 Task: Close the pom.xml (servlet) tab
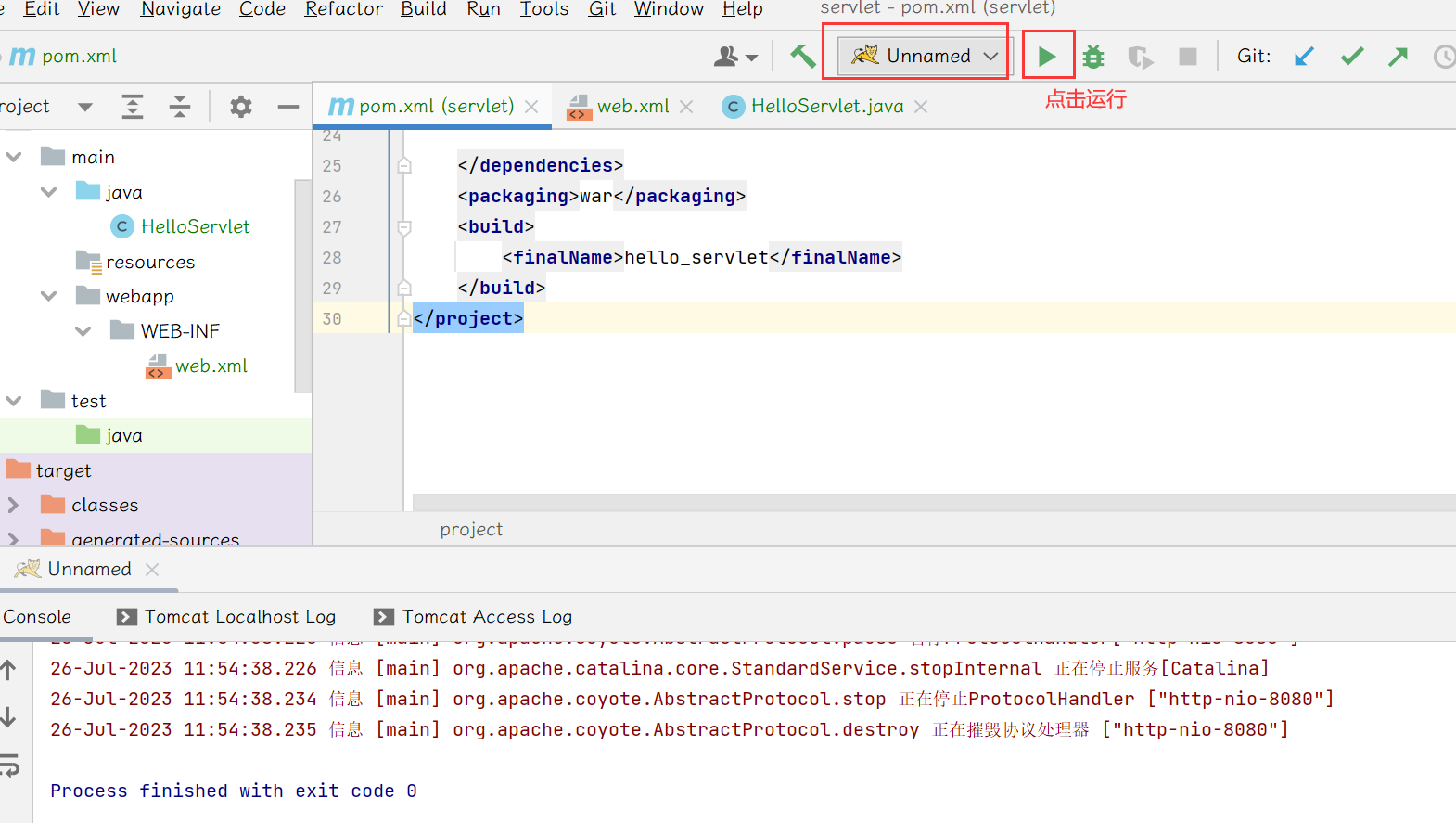point(531,107)
